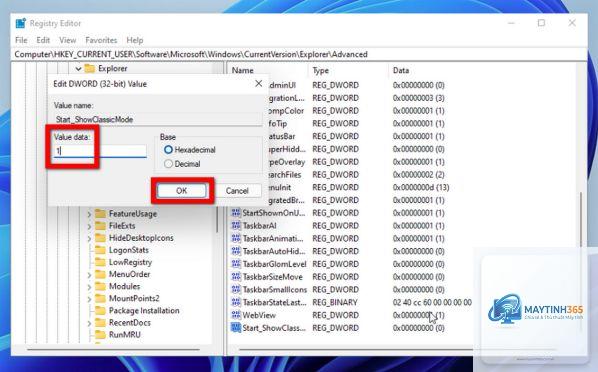This screenshot has height=372, width=598.
Task: Click the Value data input field
Action: click(100, 151)
